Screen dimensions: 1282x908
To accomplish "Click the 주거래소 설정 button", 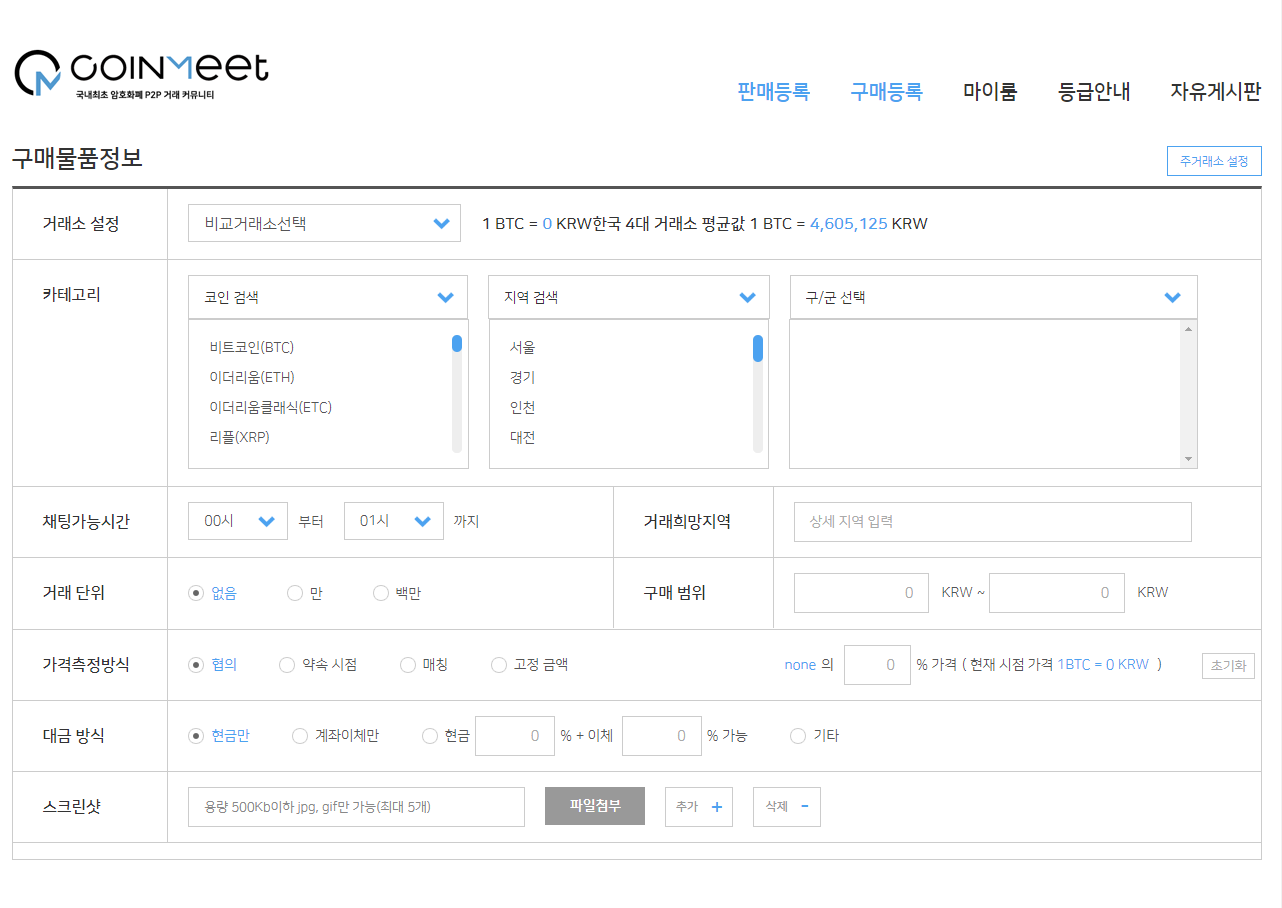I will 1213,161.
